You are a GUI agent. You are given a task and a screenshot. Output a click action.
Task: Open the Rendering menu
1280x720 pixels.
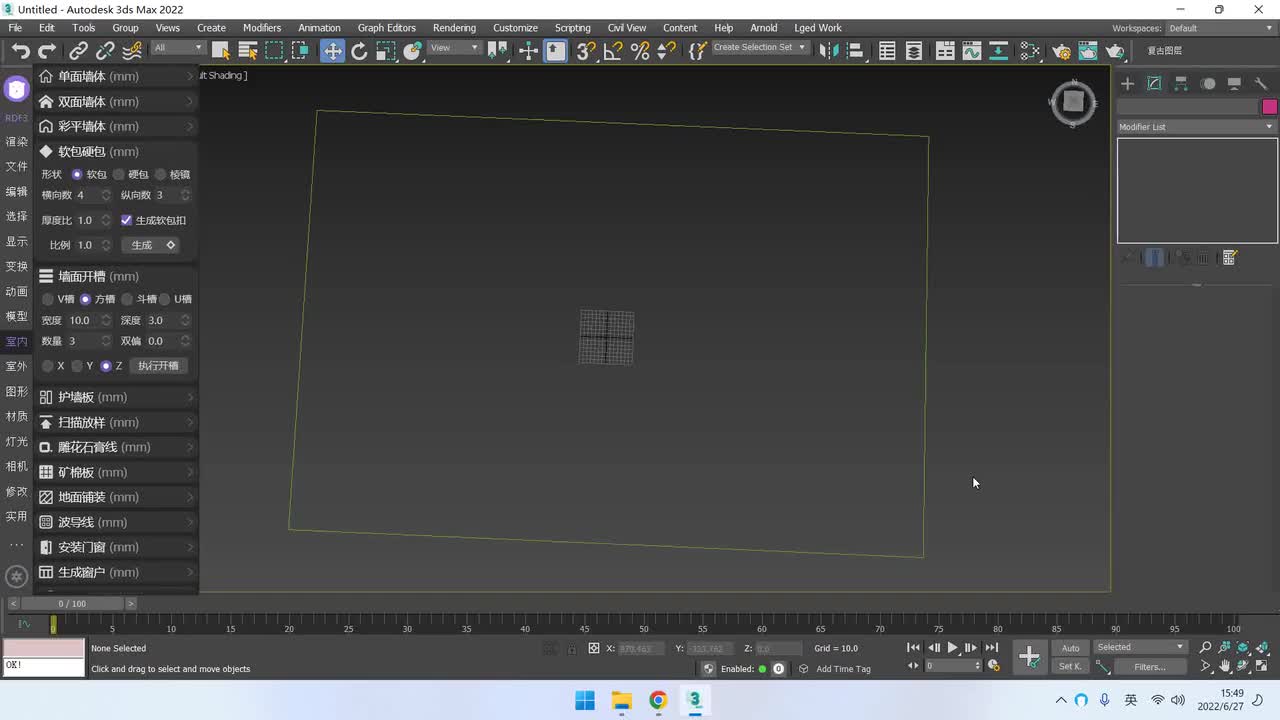tap(454, 28)
